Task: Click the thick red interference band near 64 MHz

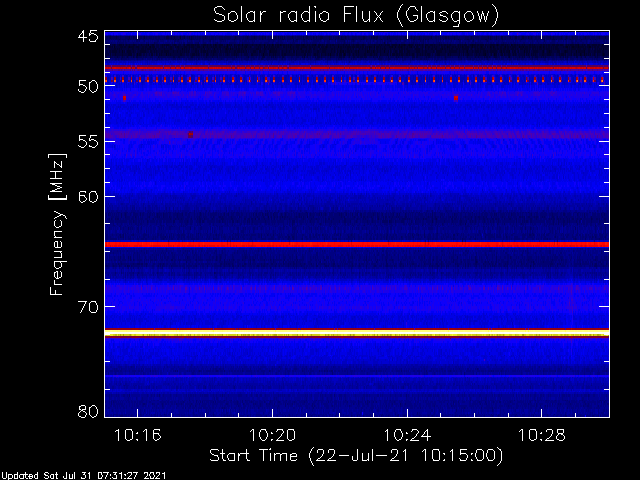Action: (x=357, y=244)
